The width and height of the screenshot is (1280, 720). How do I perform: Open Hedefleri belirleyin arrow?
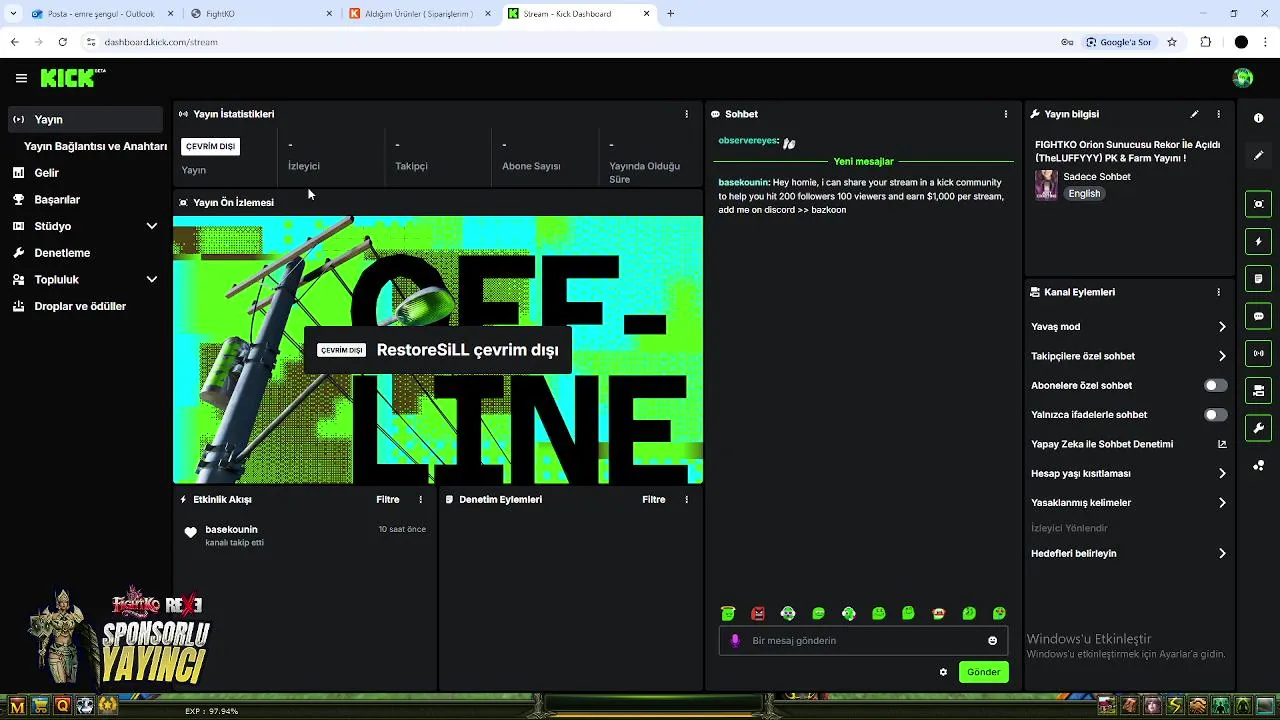tap(1222, 553)
